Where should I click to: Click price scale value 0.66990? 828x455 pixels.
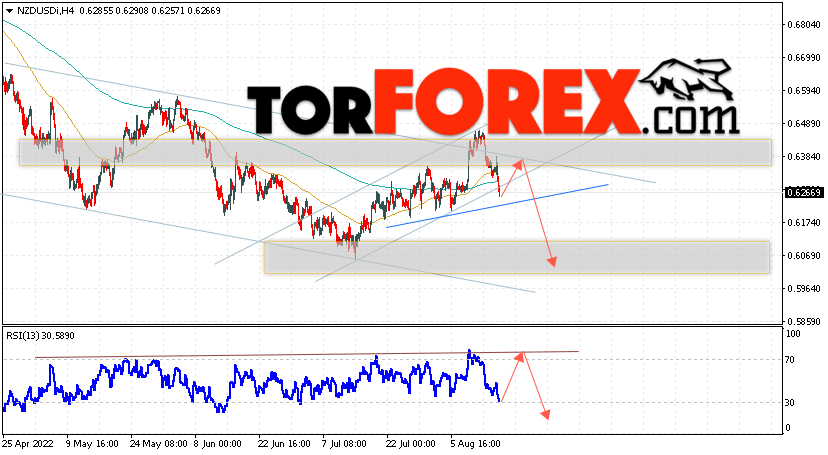(x=804, y=58)
